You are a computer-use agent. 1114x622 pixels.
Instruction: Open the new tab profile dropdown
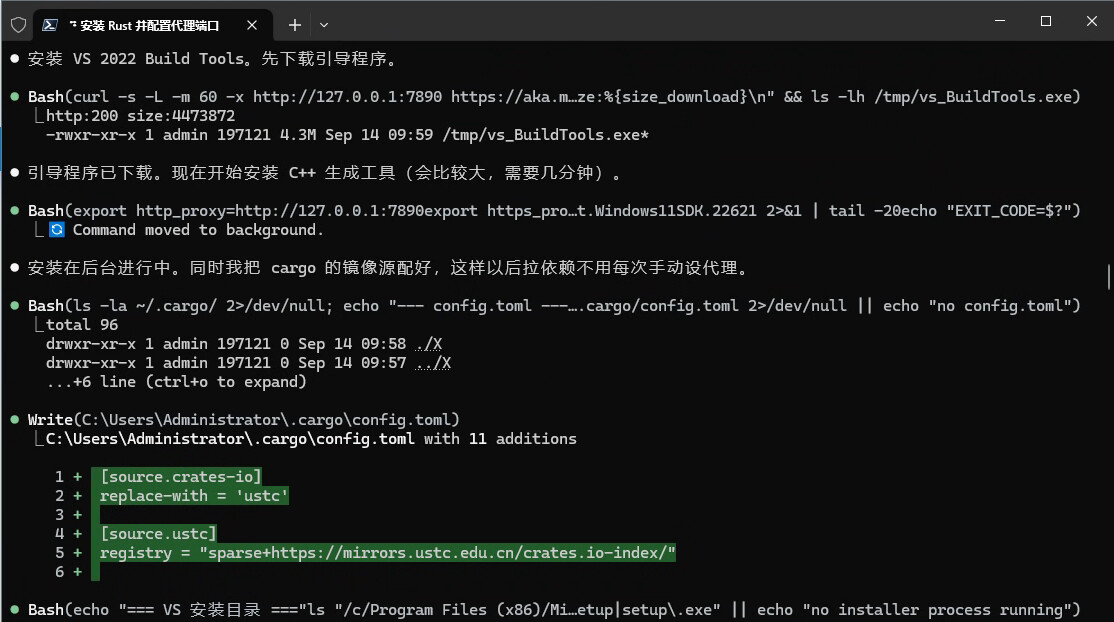[324, 25]
